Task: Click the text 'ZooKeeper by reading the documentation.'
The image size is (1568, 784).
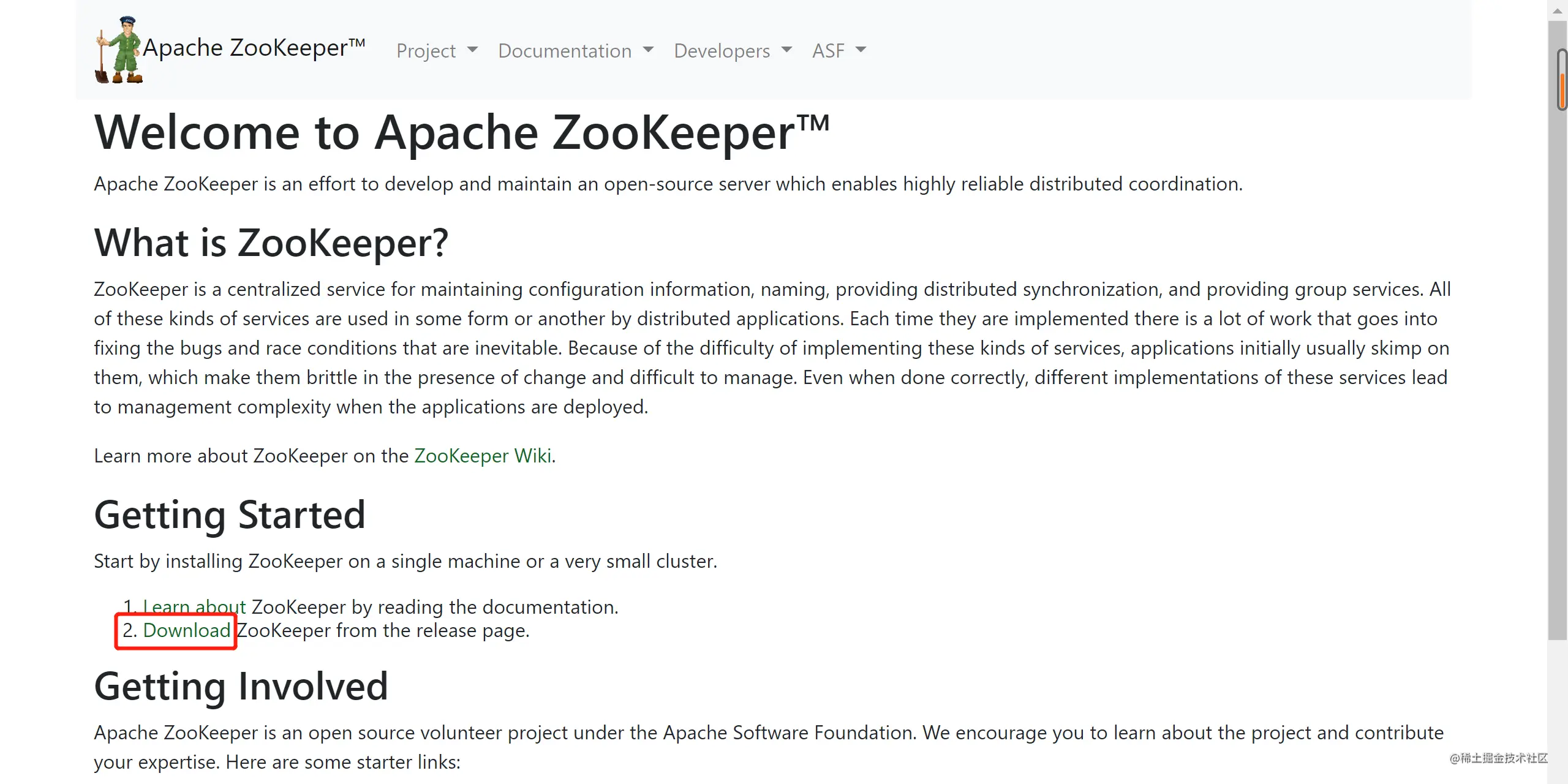Action: [x=435, y=607]
